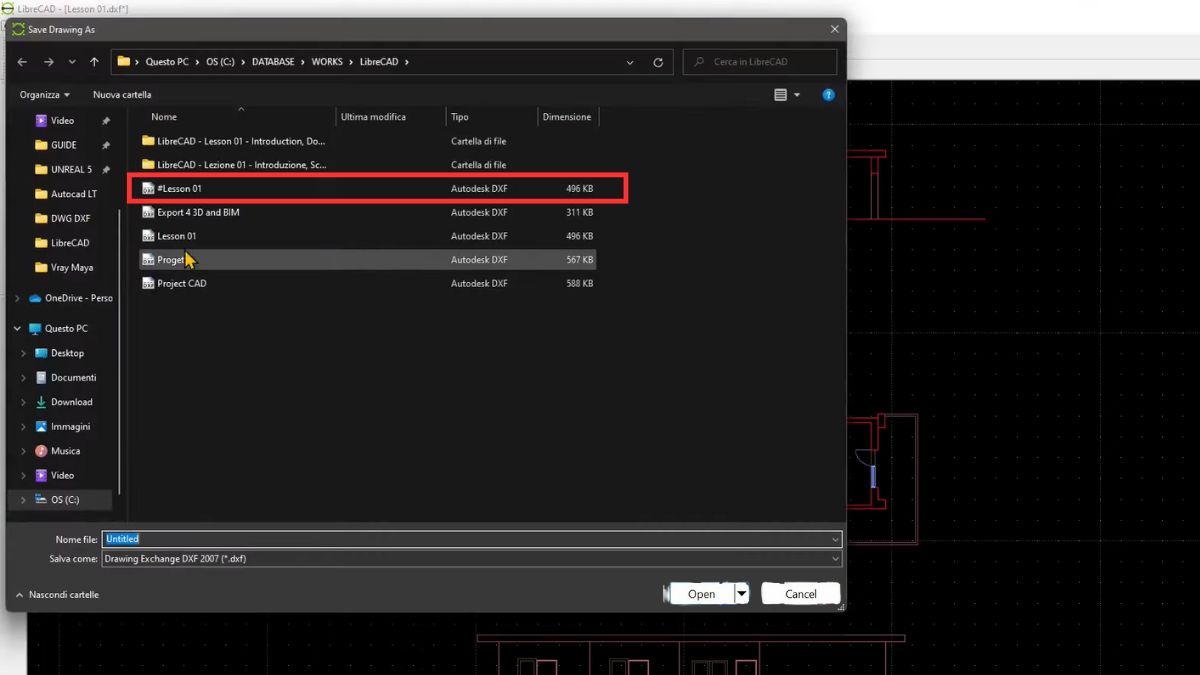The width and height of the screenshot is (1200, 675).
Task: Expand the Download tree node
Action: (24, 402)
